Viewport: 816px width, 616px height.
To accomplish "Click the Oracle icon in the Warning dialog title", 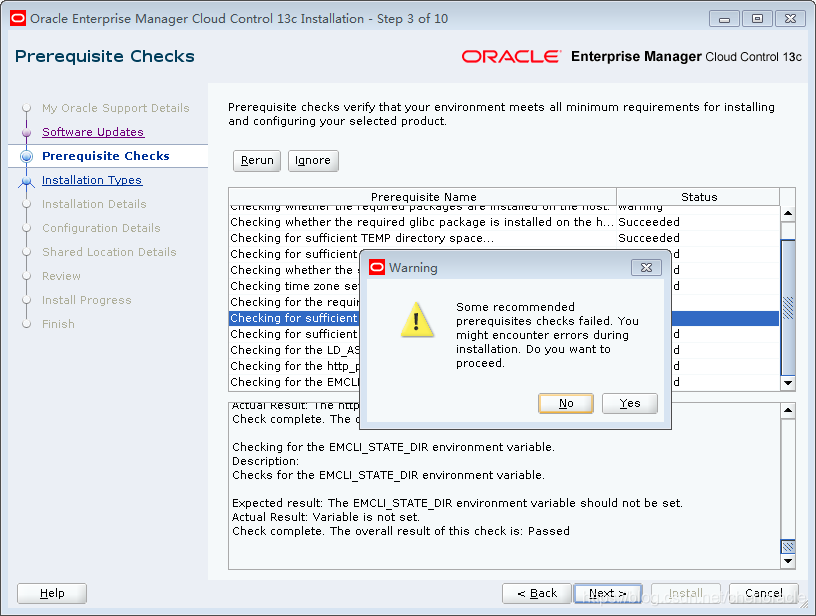I will (x=377, y=267).
